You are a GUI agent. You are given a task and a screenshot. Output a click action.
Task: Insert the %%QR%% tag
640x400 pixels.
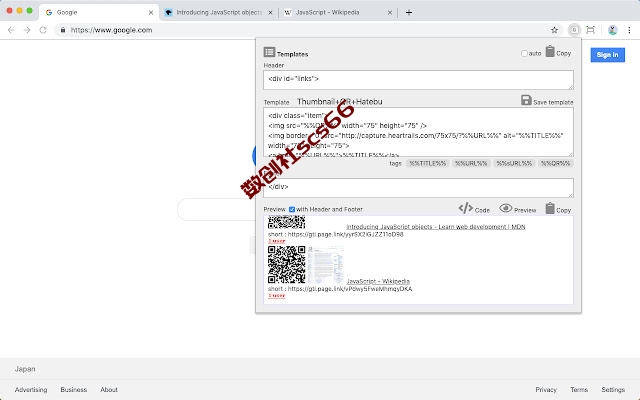click(555, 163)
